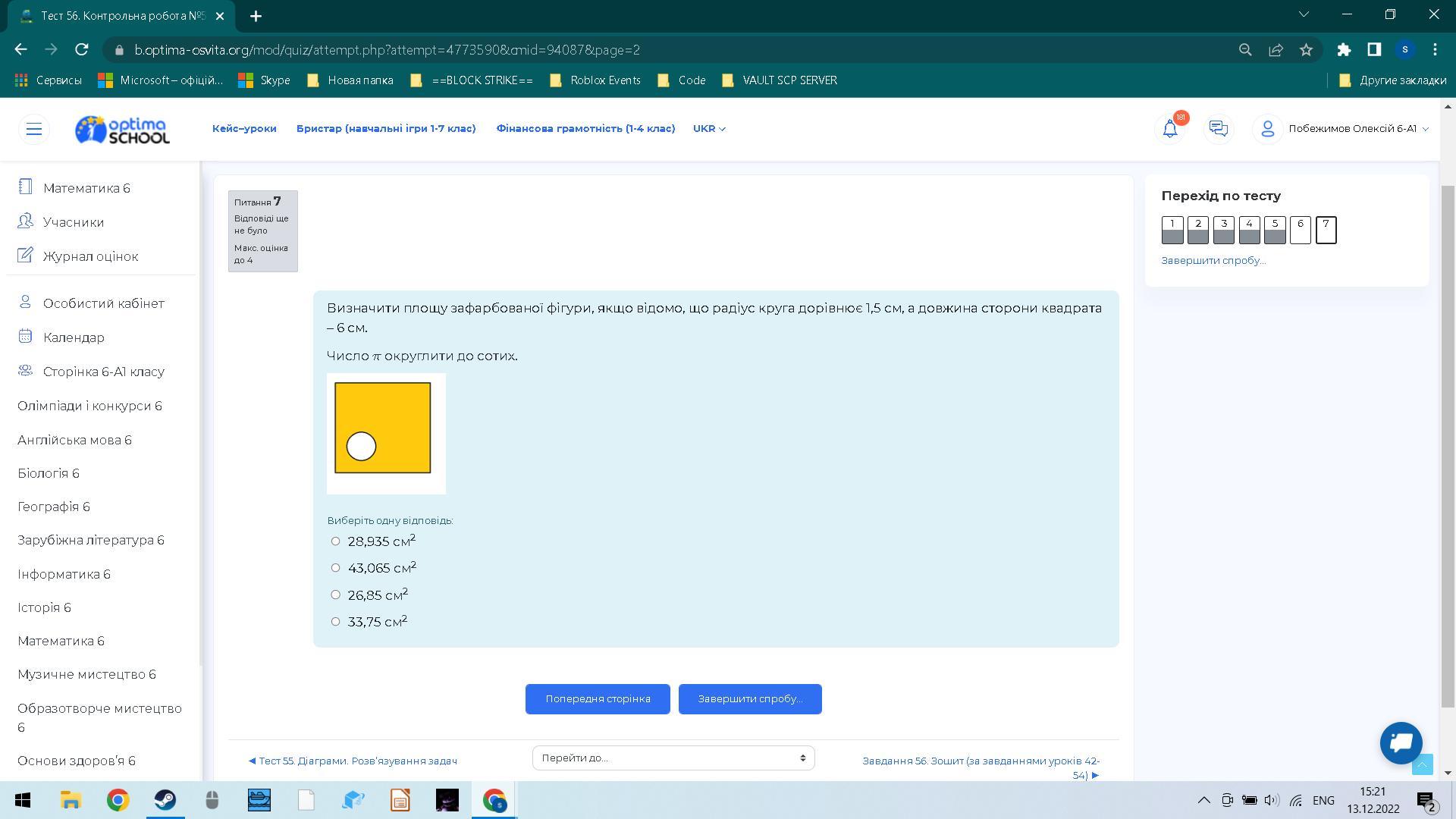Click the Попередня сторінка button
The height and width of the screenshot is (819, 1456).
[598, 699]
